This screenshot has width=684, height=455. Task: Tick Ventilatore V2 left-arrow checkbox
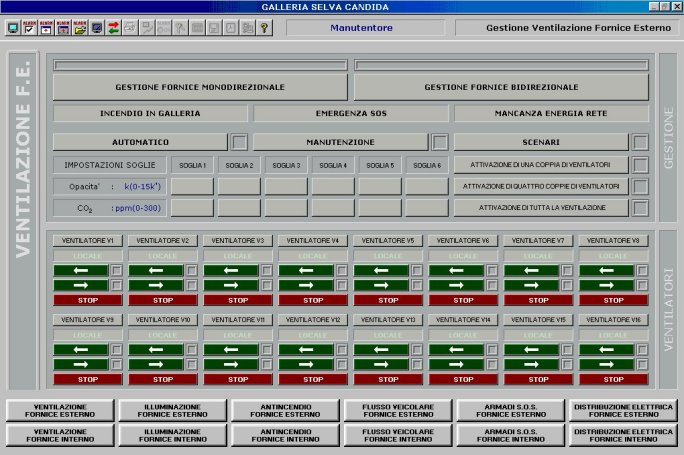tap(192, 270)
